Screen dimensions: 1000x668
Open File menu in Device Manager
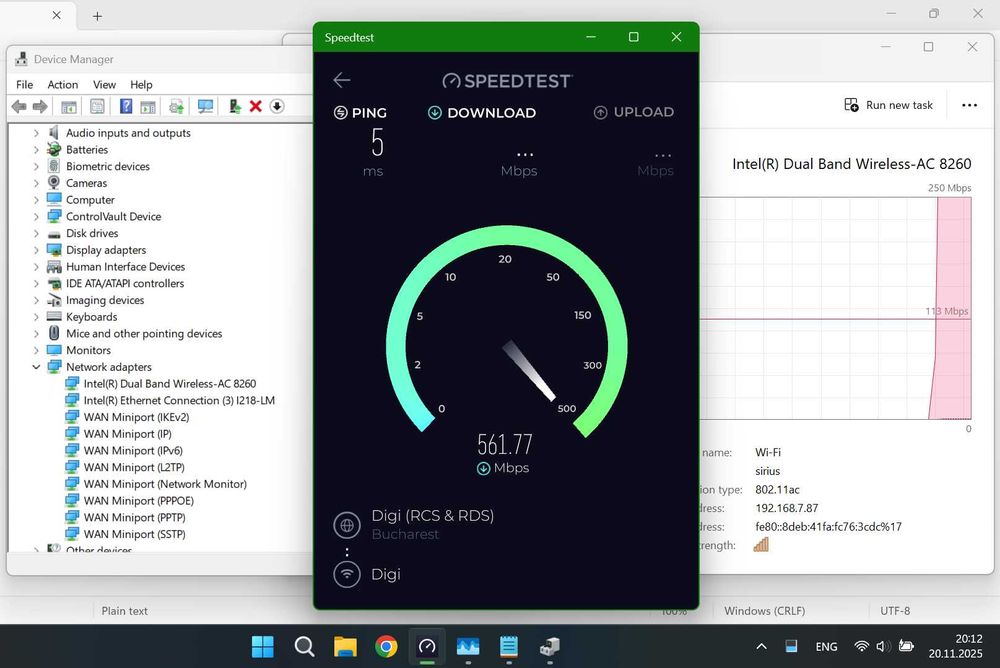click(x=25, y=84)
